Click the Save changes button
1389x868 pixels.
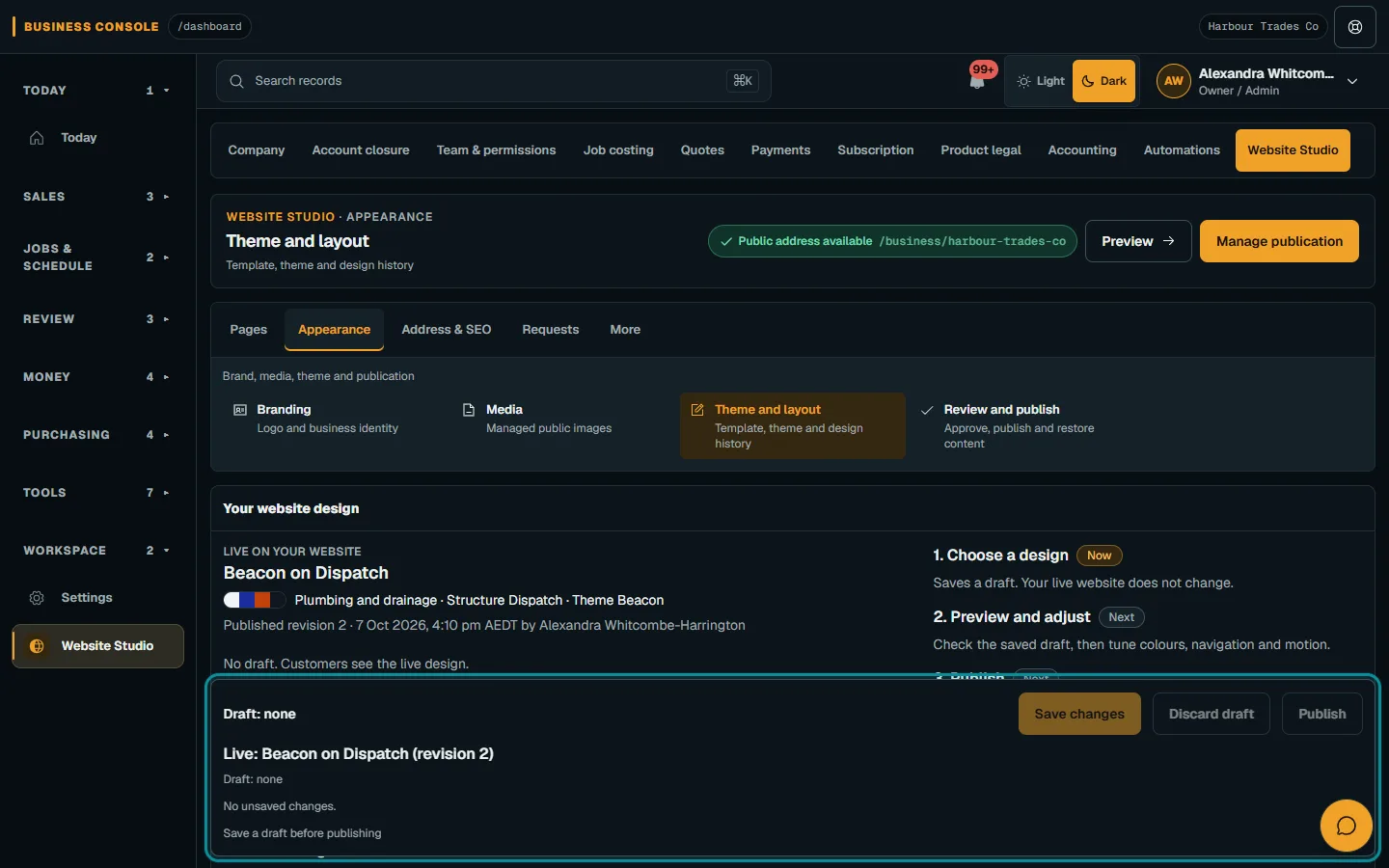[1079, 714]
